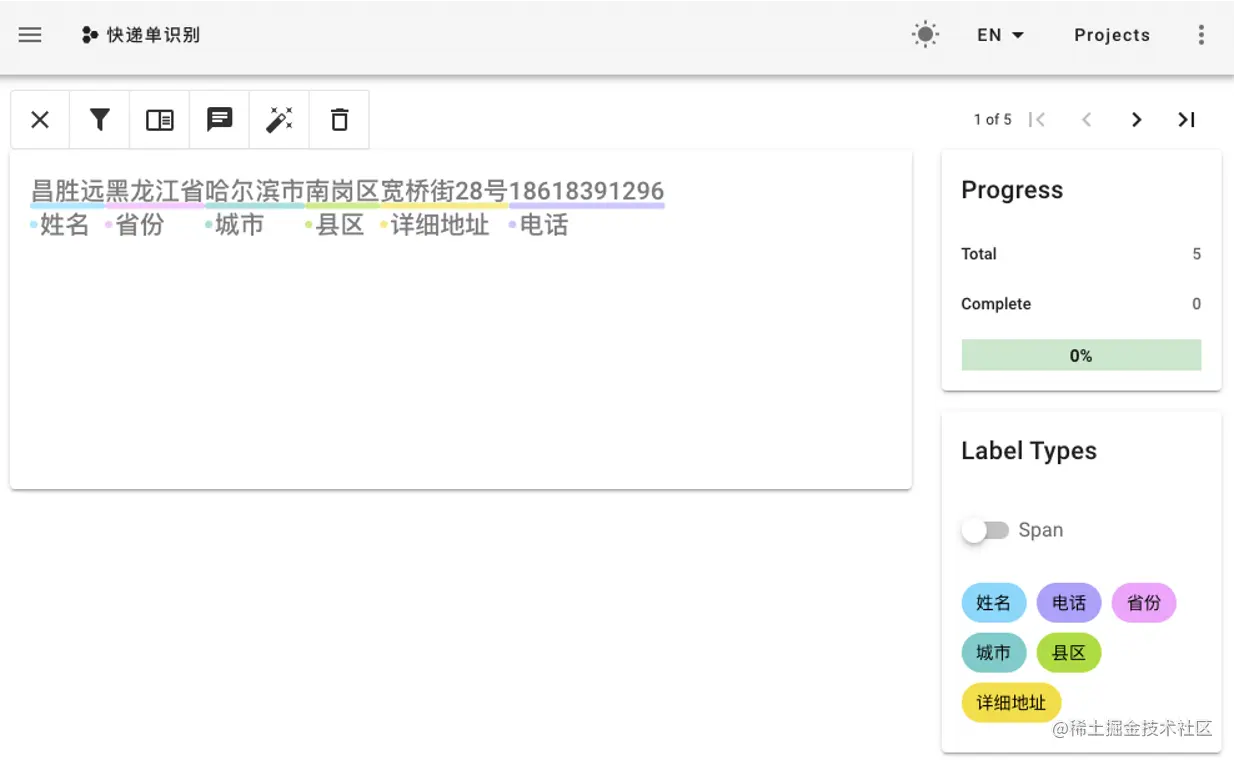Click the X mark-unapproved button
This screenshot has height=760, width=1234.
[40, 120]
